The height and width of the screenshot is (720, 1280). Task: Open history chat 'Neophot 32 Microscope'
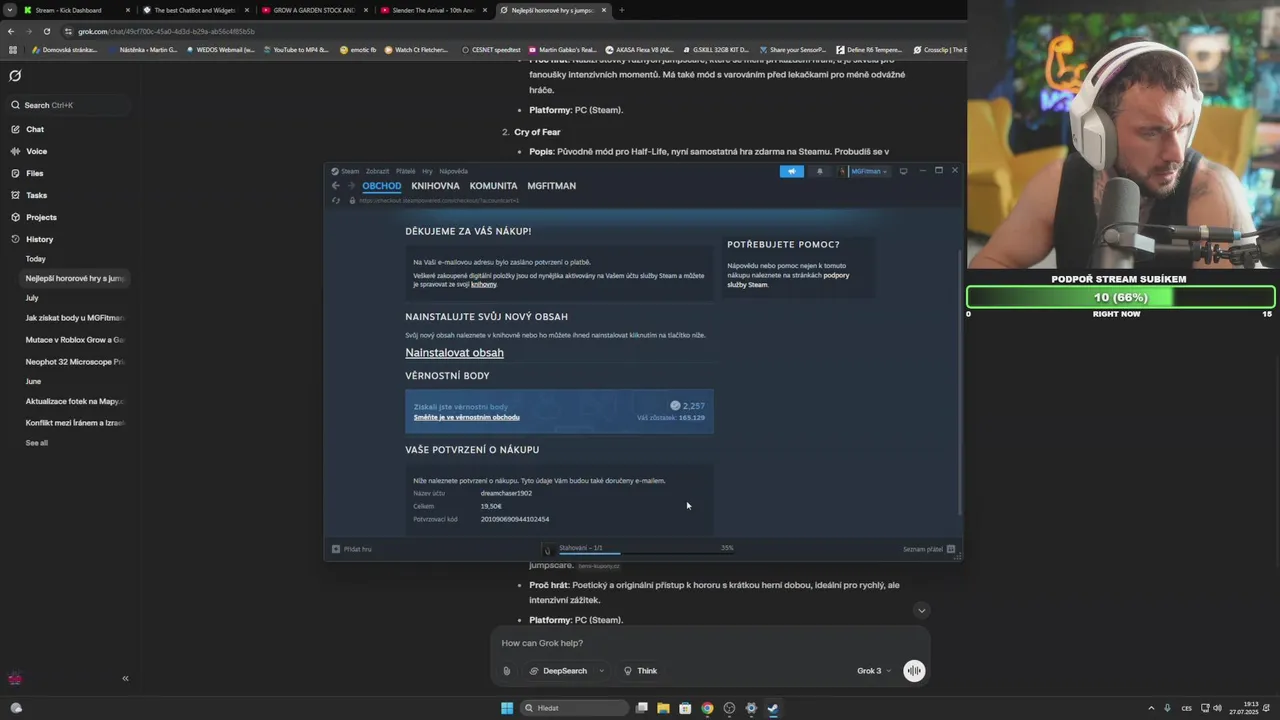pos(75,362)
